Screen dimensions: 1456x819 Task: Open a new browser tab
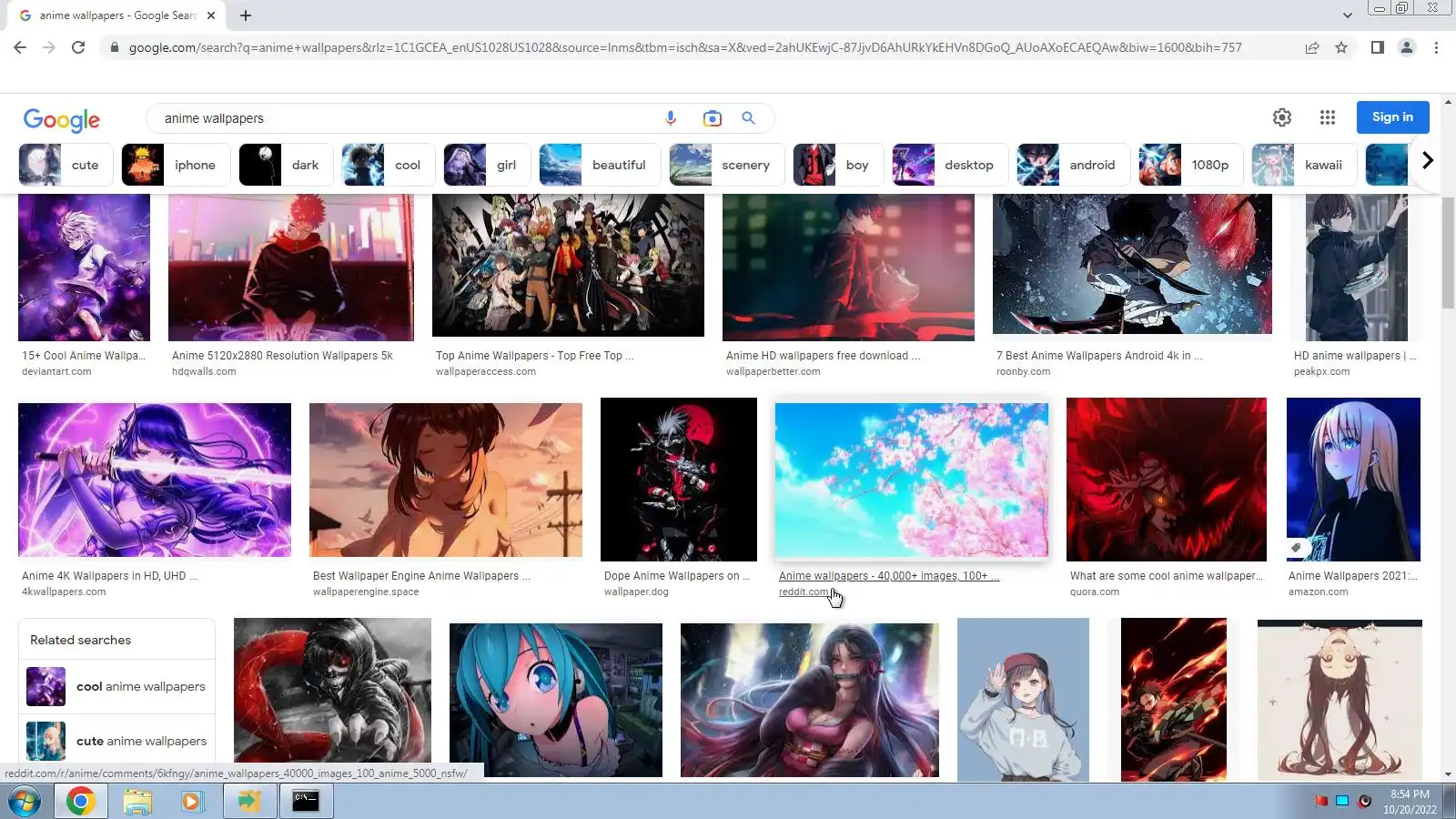(246, 15)
